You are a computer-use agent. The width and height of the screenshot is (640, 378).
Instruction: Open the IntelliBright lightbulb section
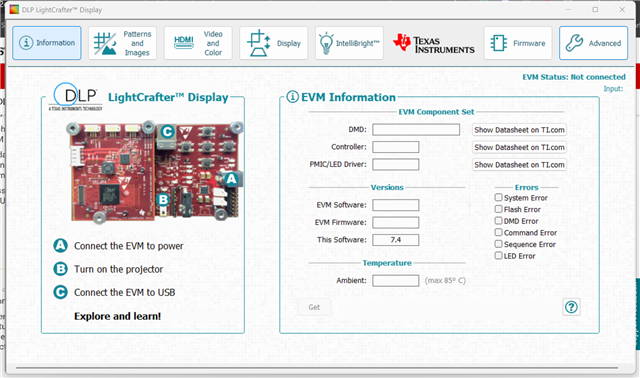point(349,43)
